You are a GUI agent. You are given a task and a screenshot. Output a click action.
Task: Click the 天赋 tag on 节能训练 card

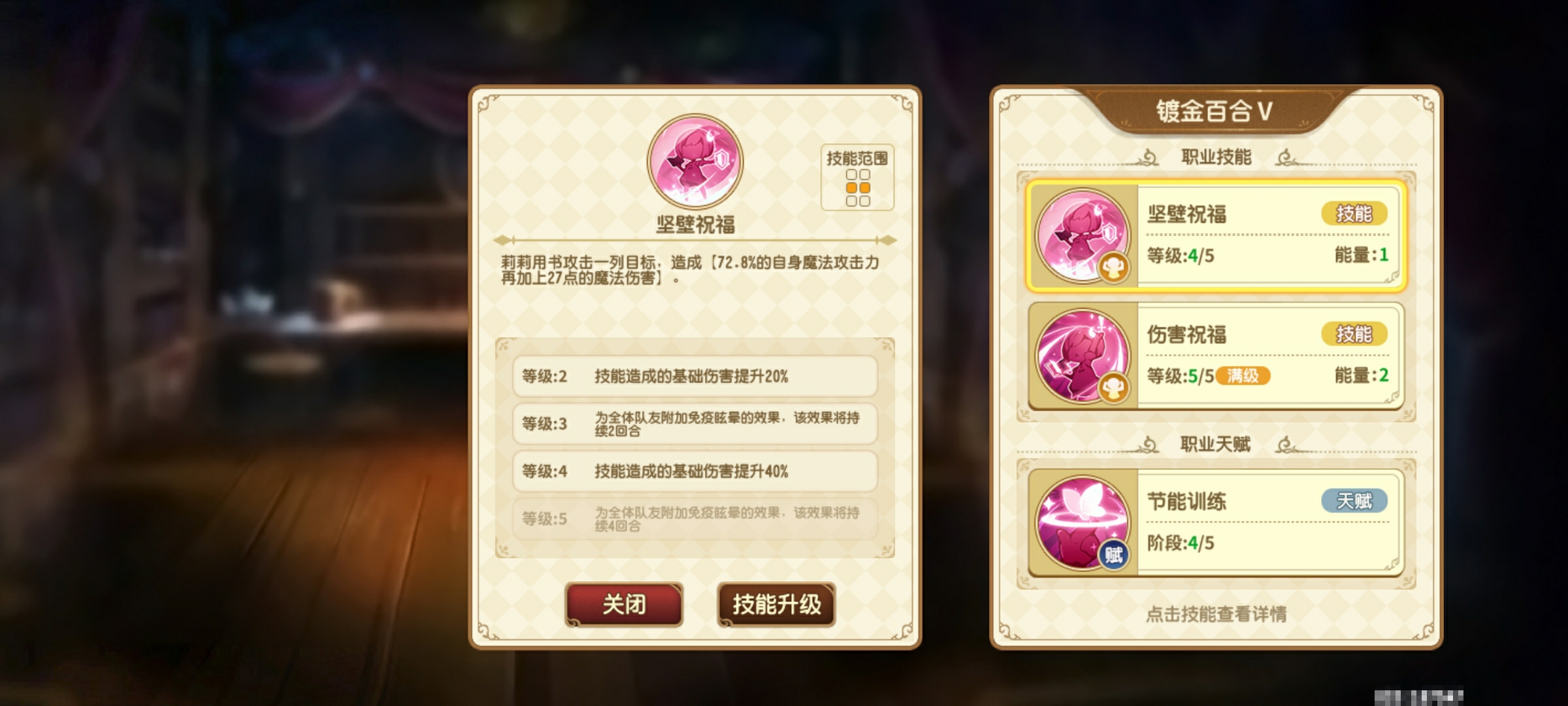1354,501
